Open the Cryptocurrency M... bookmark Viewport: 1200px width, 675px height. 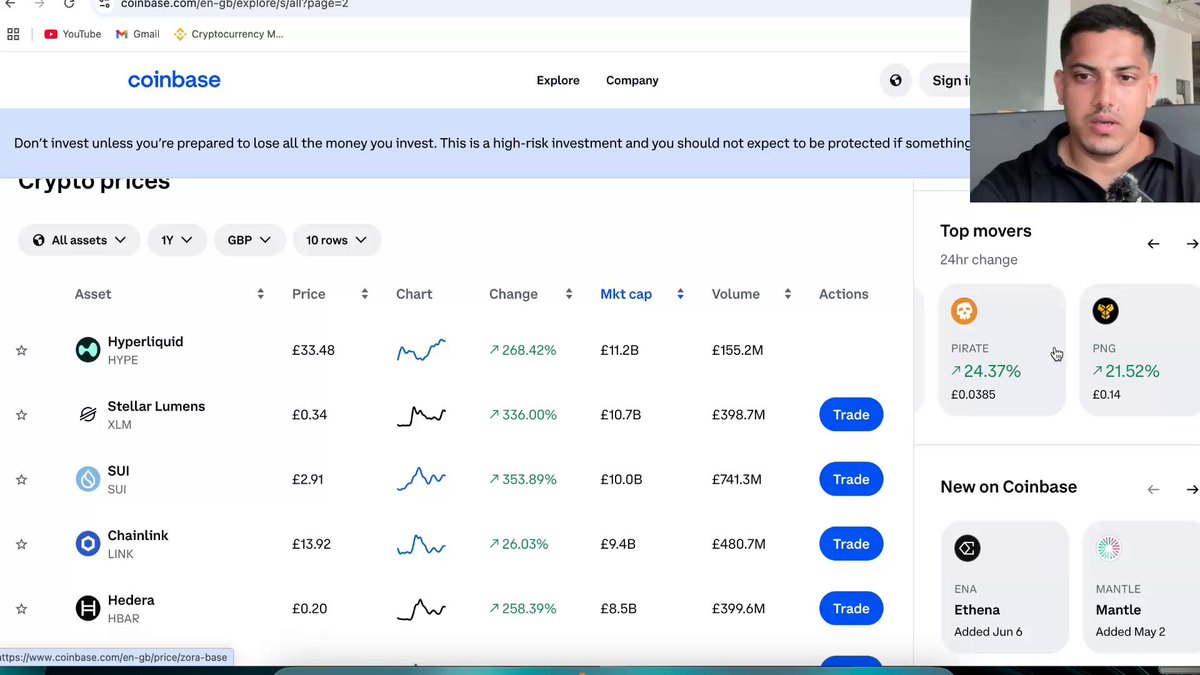pyautogui.click(x=229, y=34)
